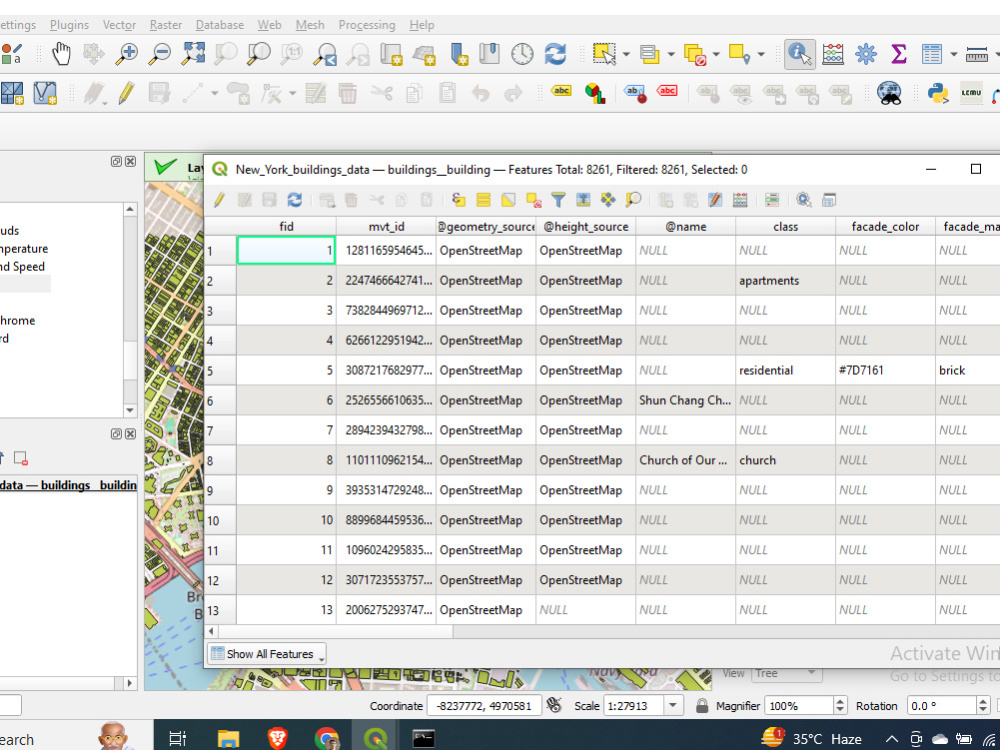Screen dimensions: 1000x750
Task: Click the Zoom Full extent icon
Action: pos(193,54)
